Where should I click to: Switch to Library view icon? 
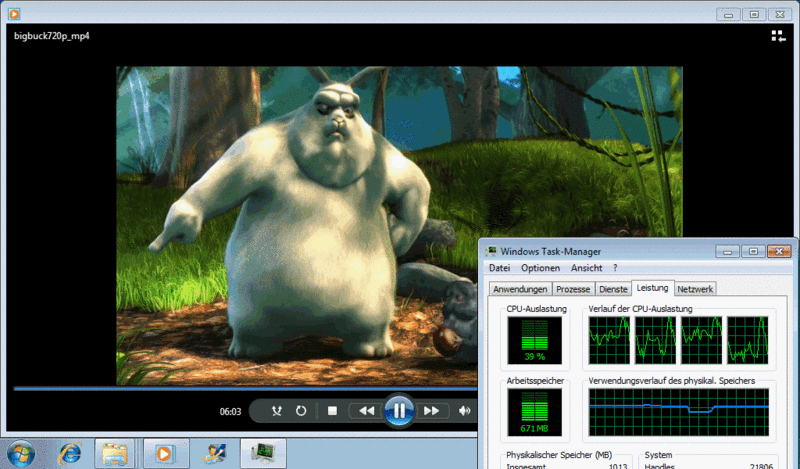778,36
